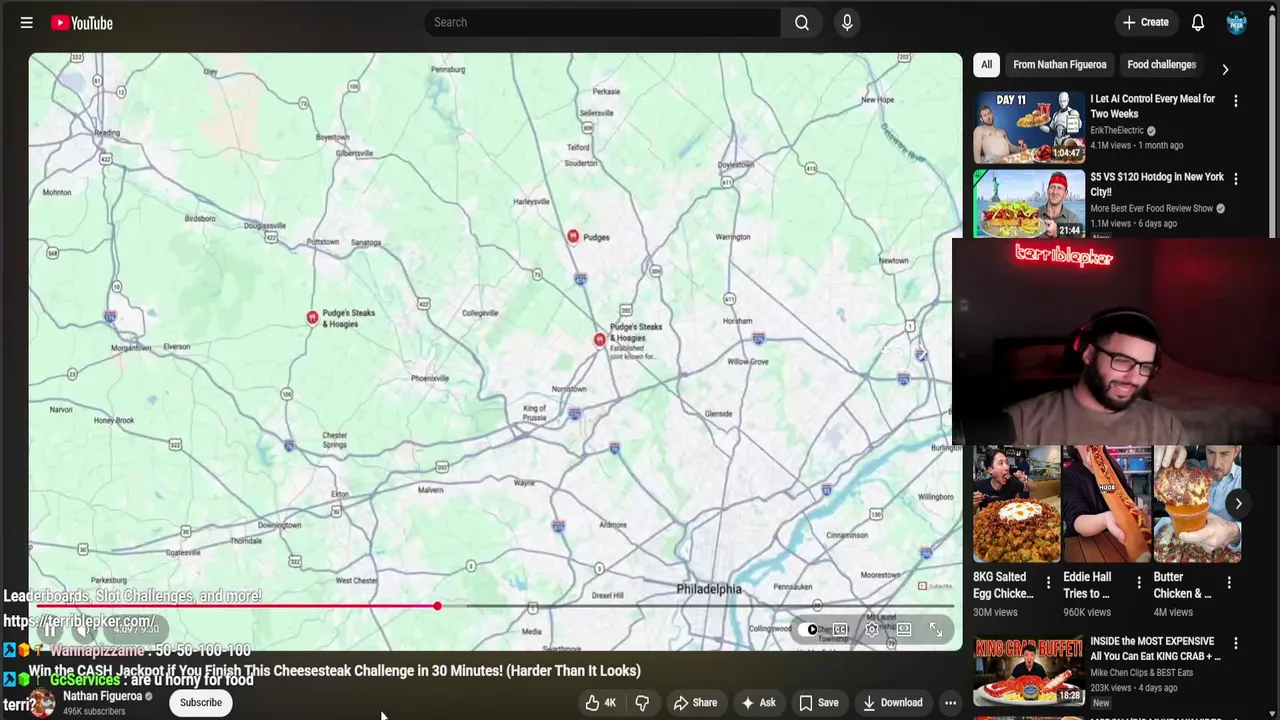Open more actions below the video

pos(951,703)
